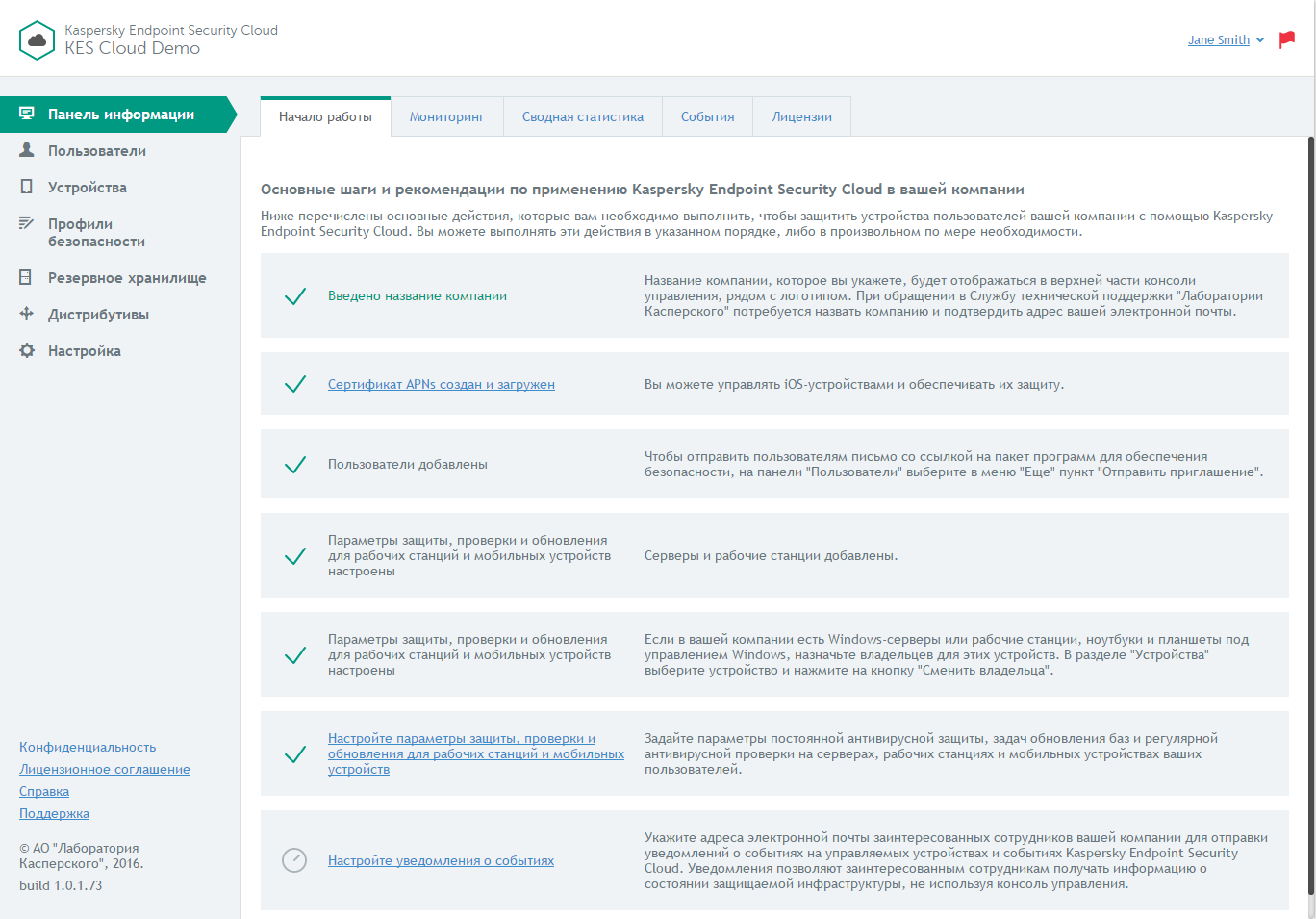Click the Backup Storage sidebar icon
1316x919 pixels.
point(27,277)
